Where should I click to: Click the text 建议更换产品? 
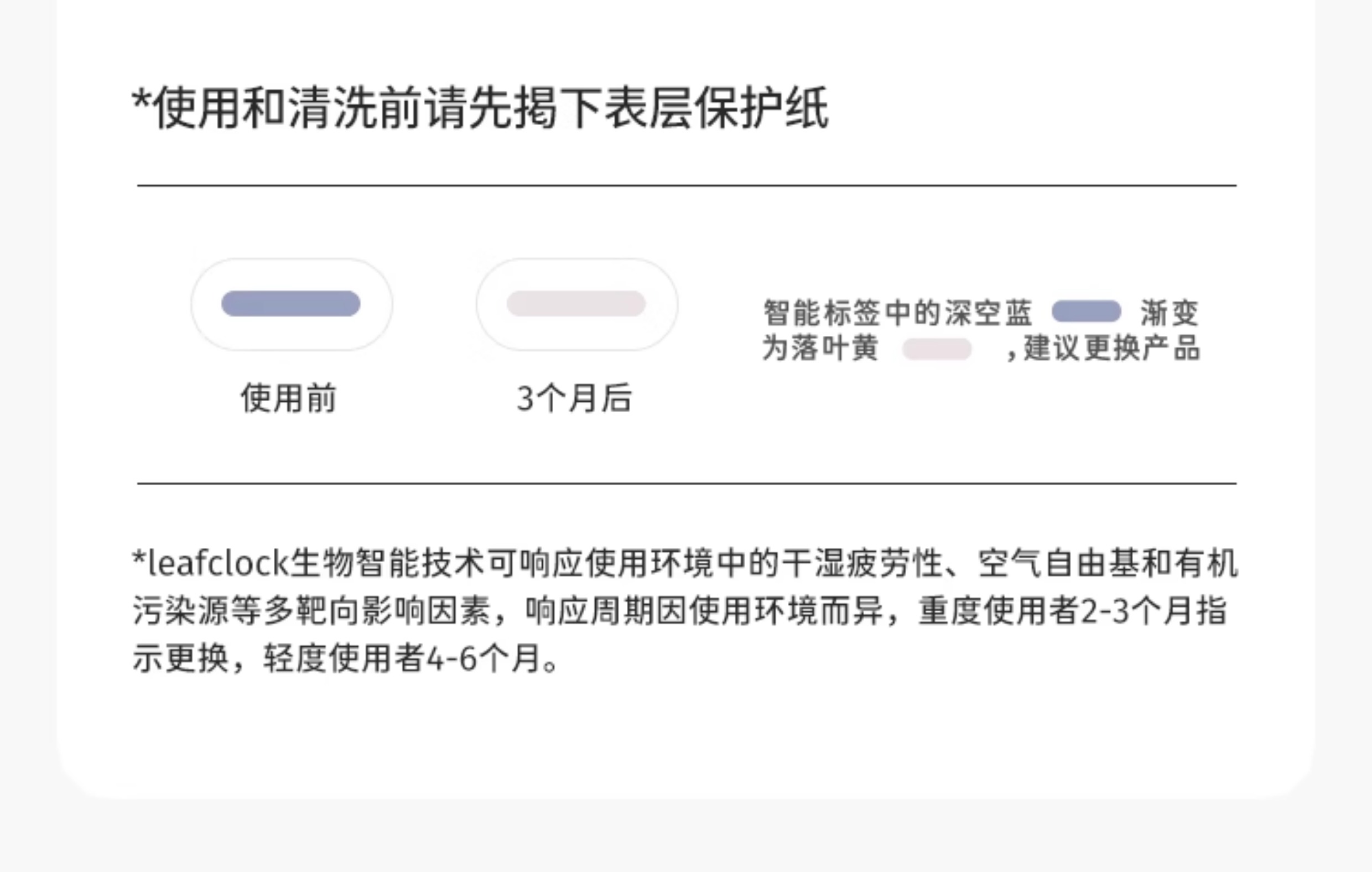pyautogui.click(x=1112, y=347)
